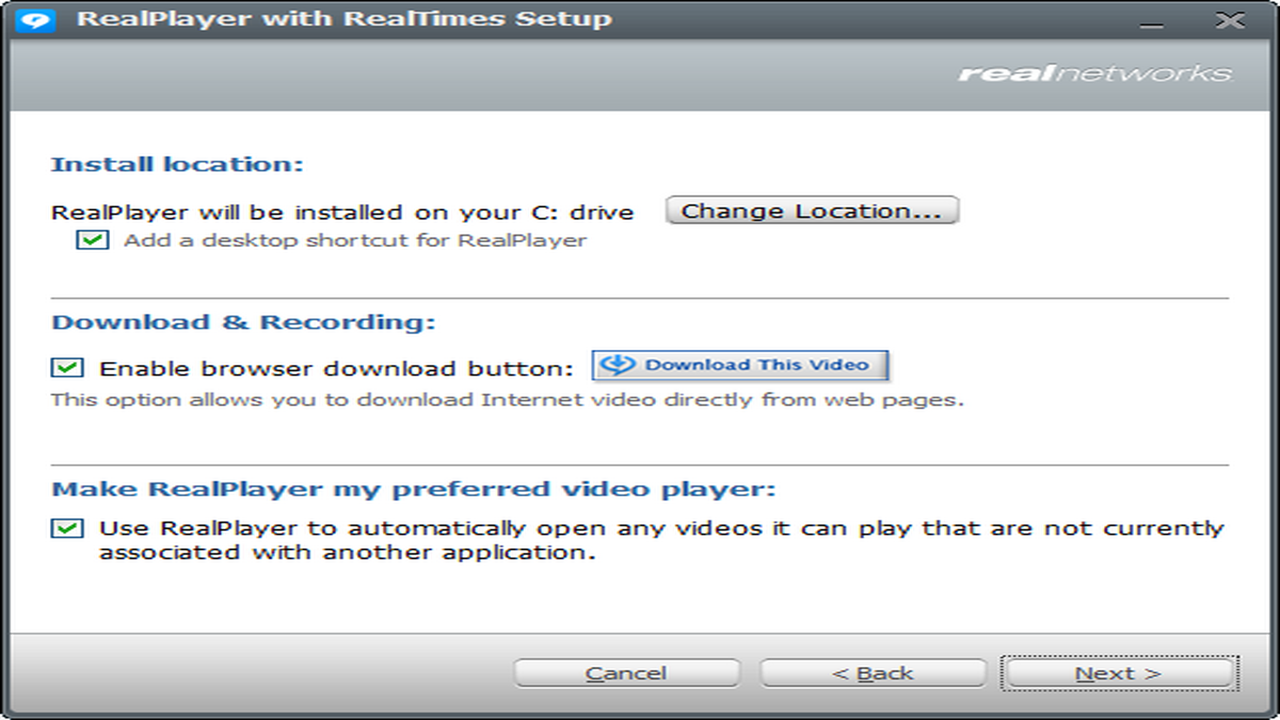Click the RealPlayer logo icon in title bar

click(x=37, y=19)
